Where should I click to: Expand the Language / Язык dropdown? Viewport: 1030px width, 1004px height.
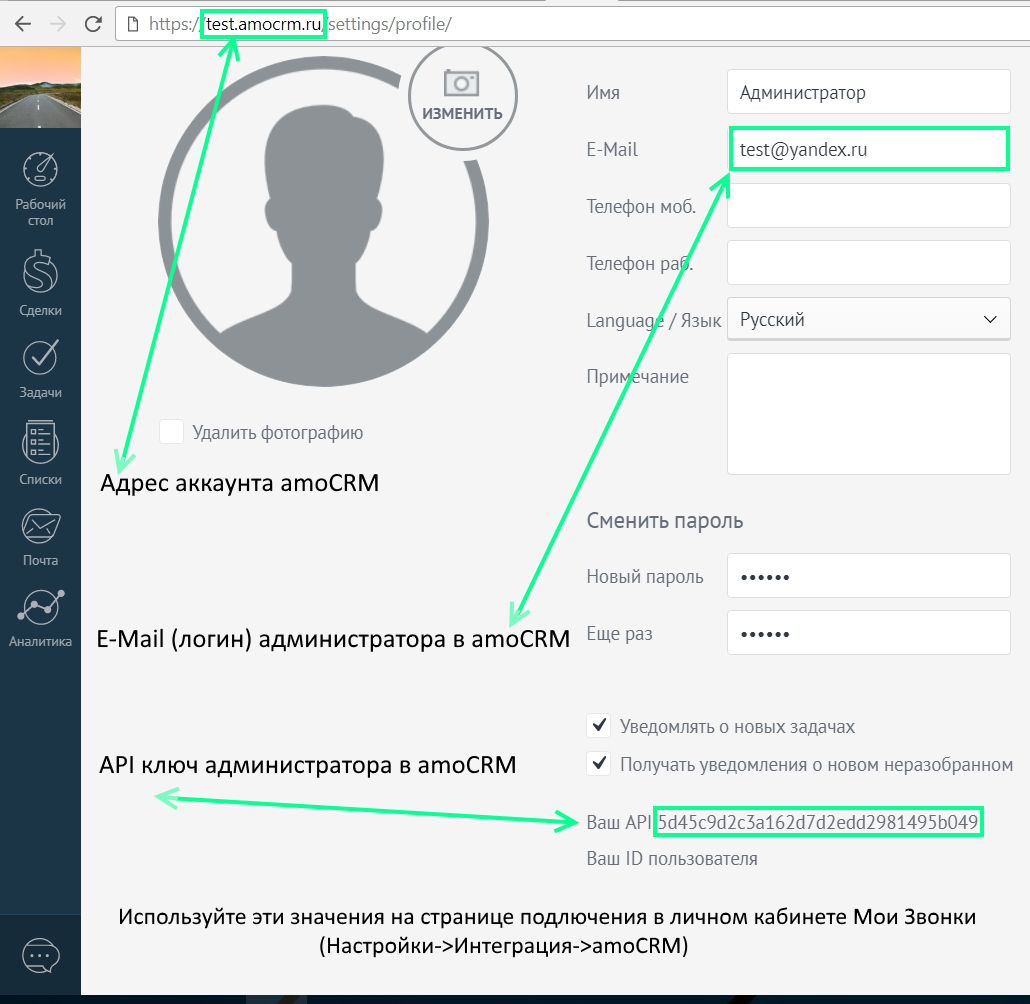pyautogui.click(x=868, y=320)
